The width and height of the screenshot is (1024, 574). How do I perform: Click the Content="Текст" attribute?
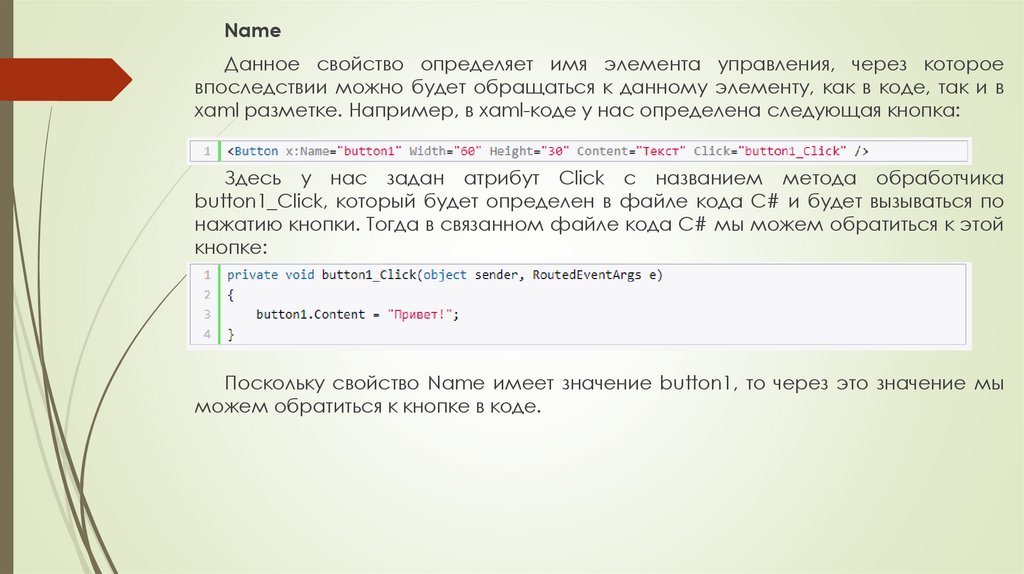[631, 151]
